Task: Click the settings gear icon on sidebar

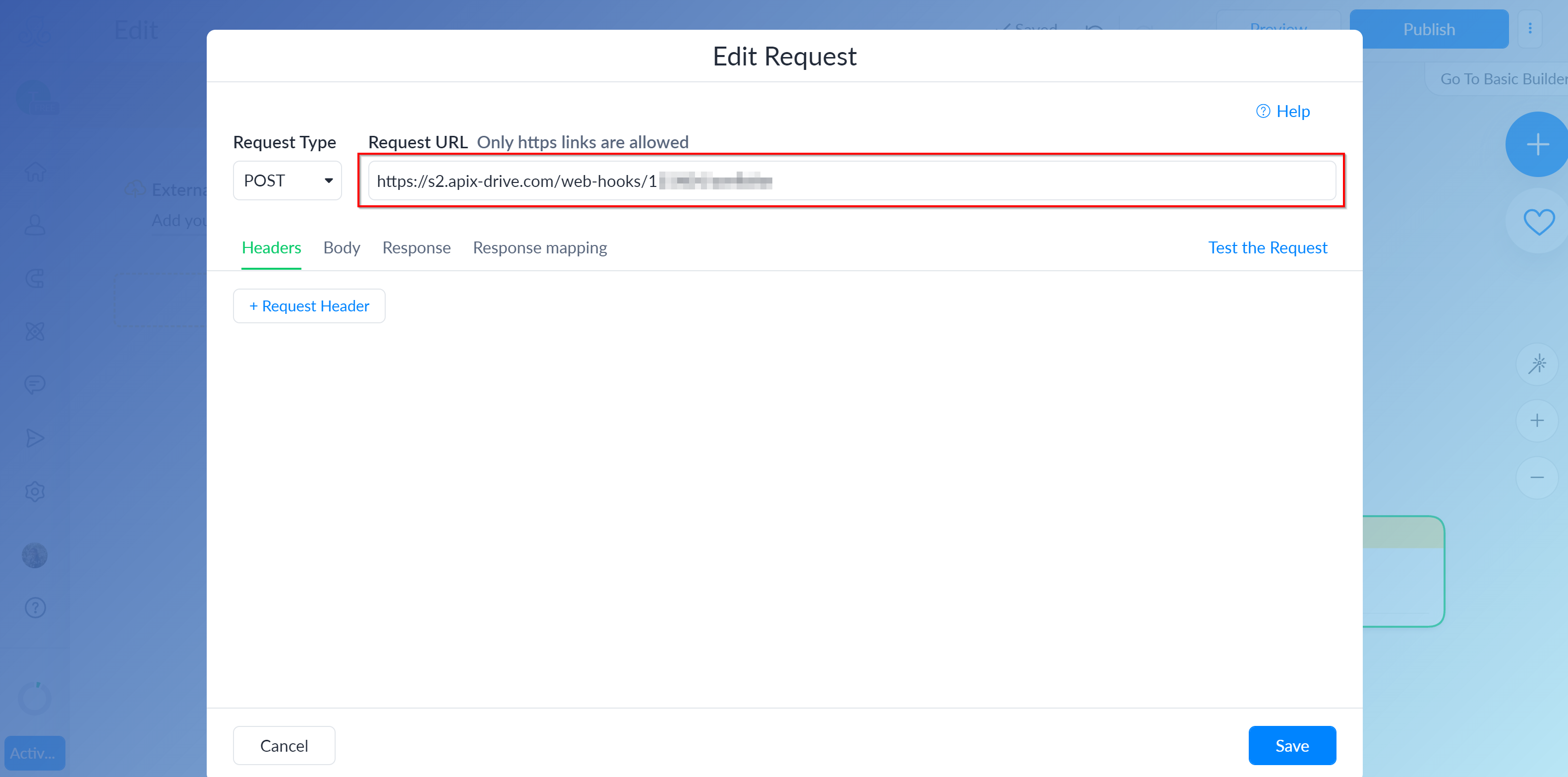Action: pyautogui.click(x=35, y=489)
